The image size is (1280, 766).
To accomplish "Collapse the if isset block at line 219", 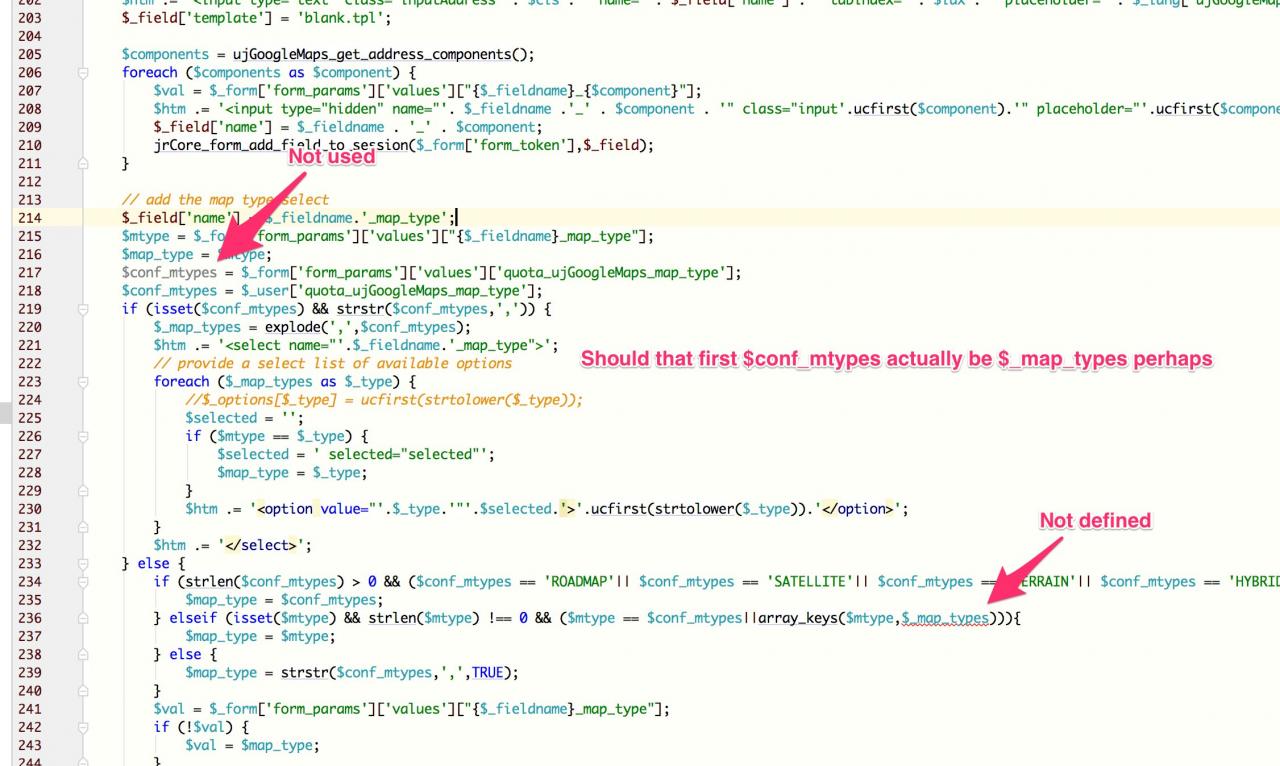I will 83,309.
